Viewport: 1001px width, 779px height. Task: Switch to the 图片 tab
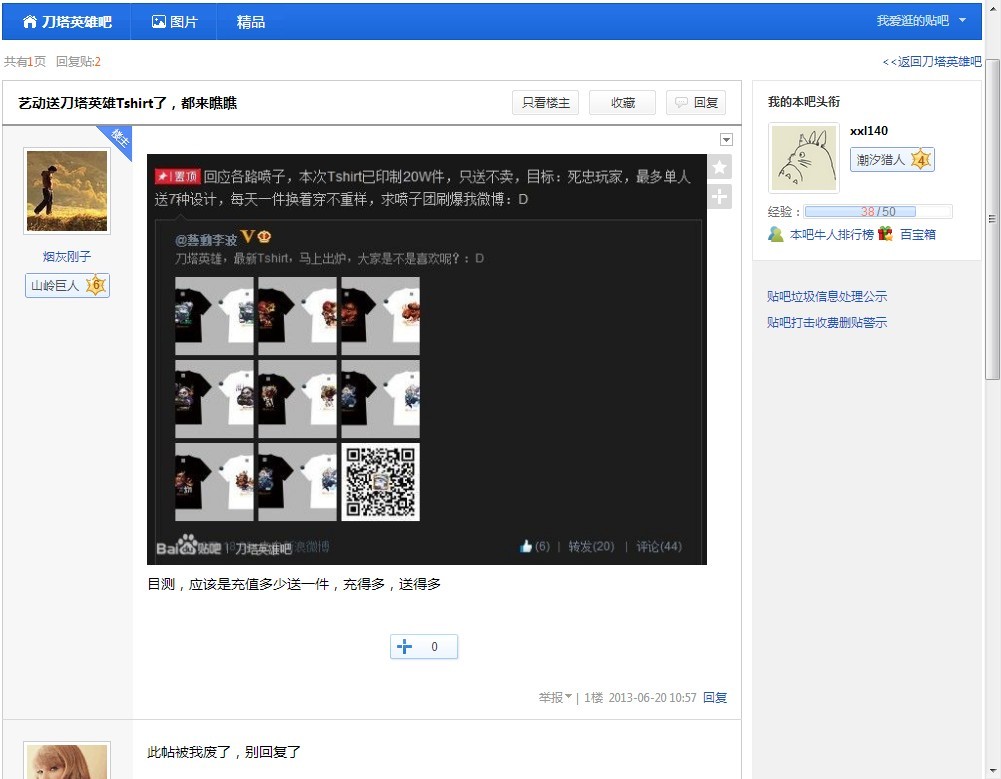(174, 22)
